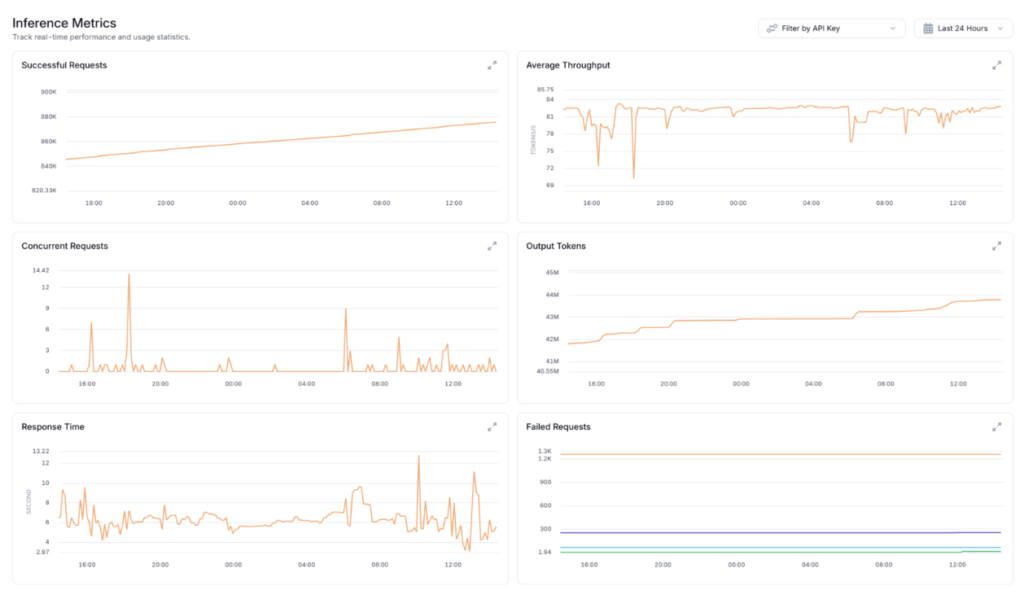This screenshot has height=599, width=1024.
Task: Expand the Successful Requests chart to fullscreen
Action: (x=492, y=66)
